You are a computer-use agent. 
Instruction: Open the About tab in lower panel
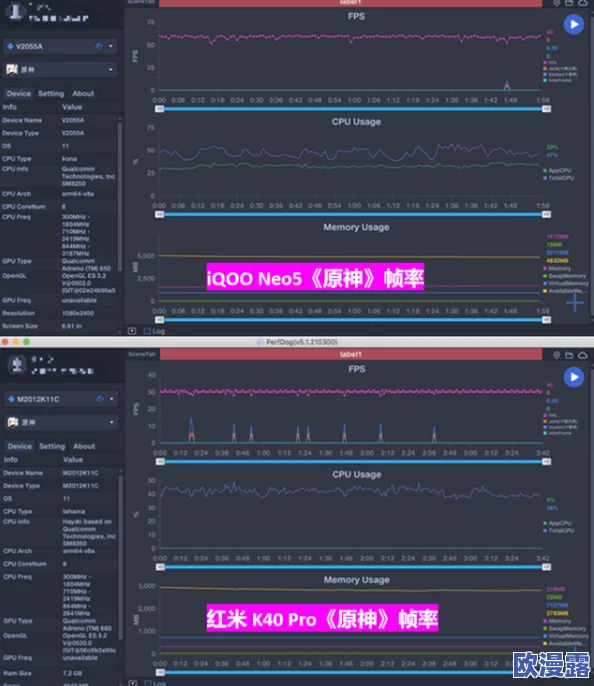point(84,446)
